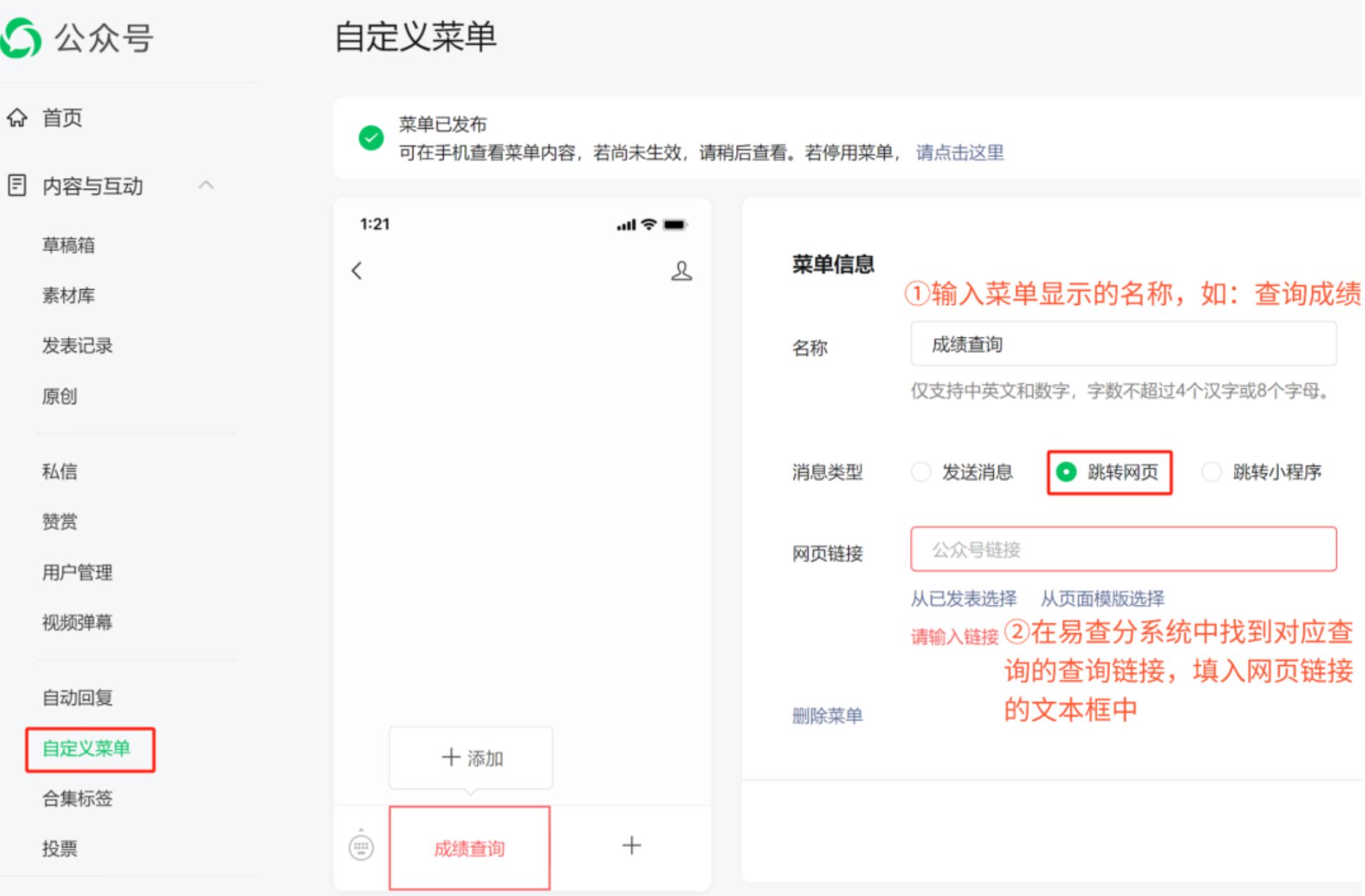Viewport: 1365px width, 896px height.
Task: Open 自动回复 in the sidebar
Action: (77, 697)
